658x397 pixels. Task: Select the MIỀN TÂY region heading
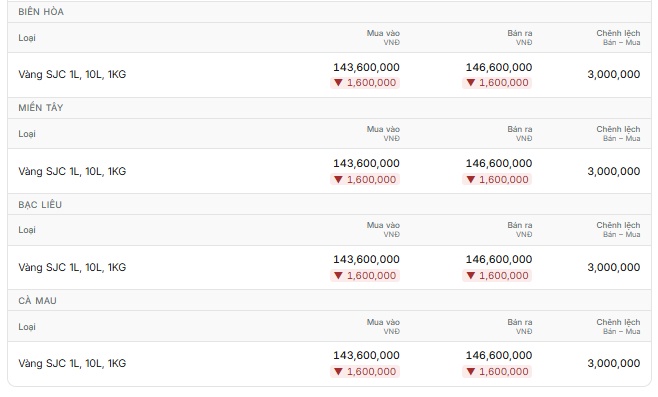tap(41, 108)
